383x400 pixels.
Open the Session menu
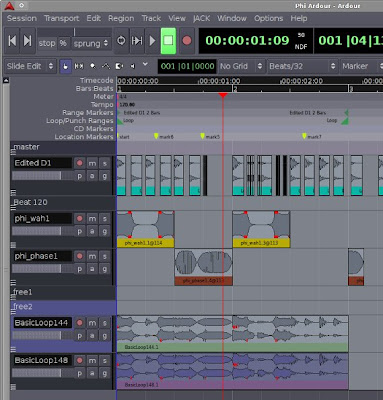point(22,18)
